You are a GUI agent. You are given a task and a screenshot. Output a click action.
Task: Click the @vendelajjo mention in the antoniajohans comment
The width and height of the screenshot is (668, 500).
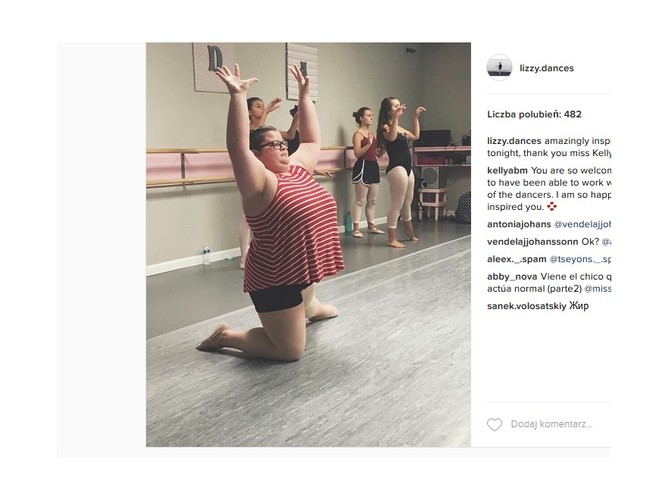point(582,224)
